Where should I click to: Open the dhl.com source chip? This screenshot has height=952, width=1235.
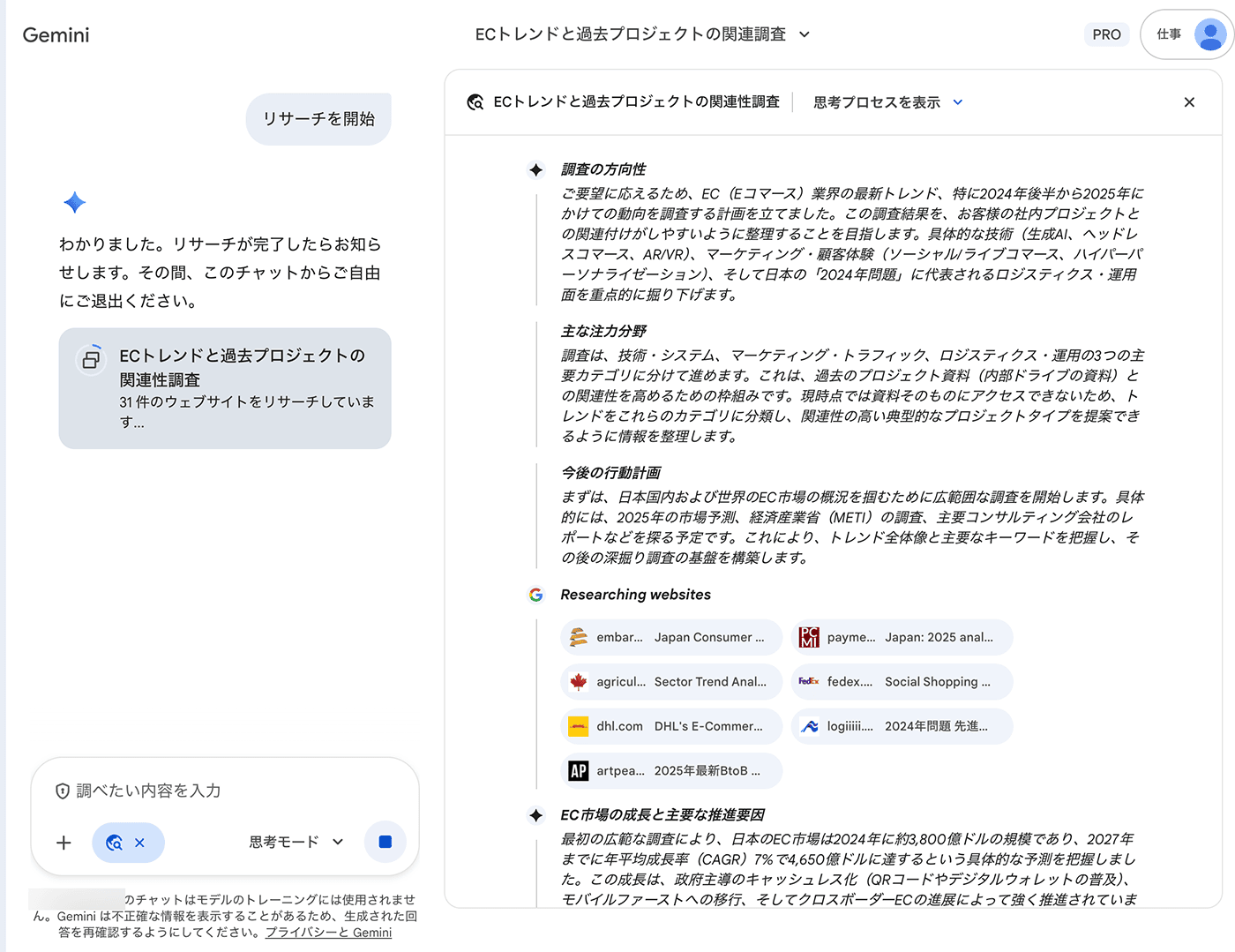click(x=670, y=726)
